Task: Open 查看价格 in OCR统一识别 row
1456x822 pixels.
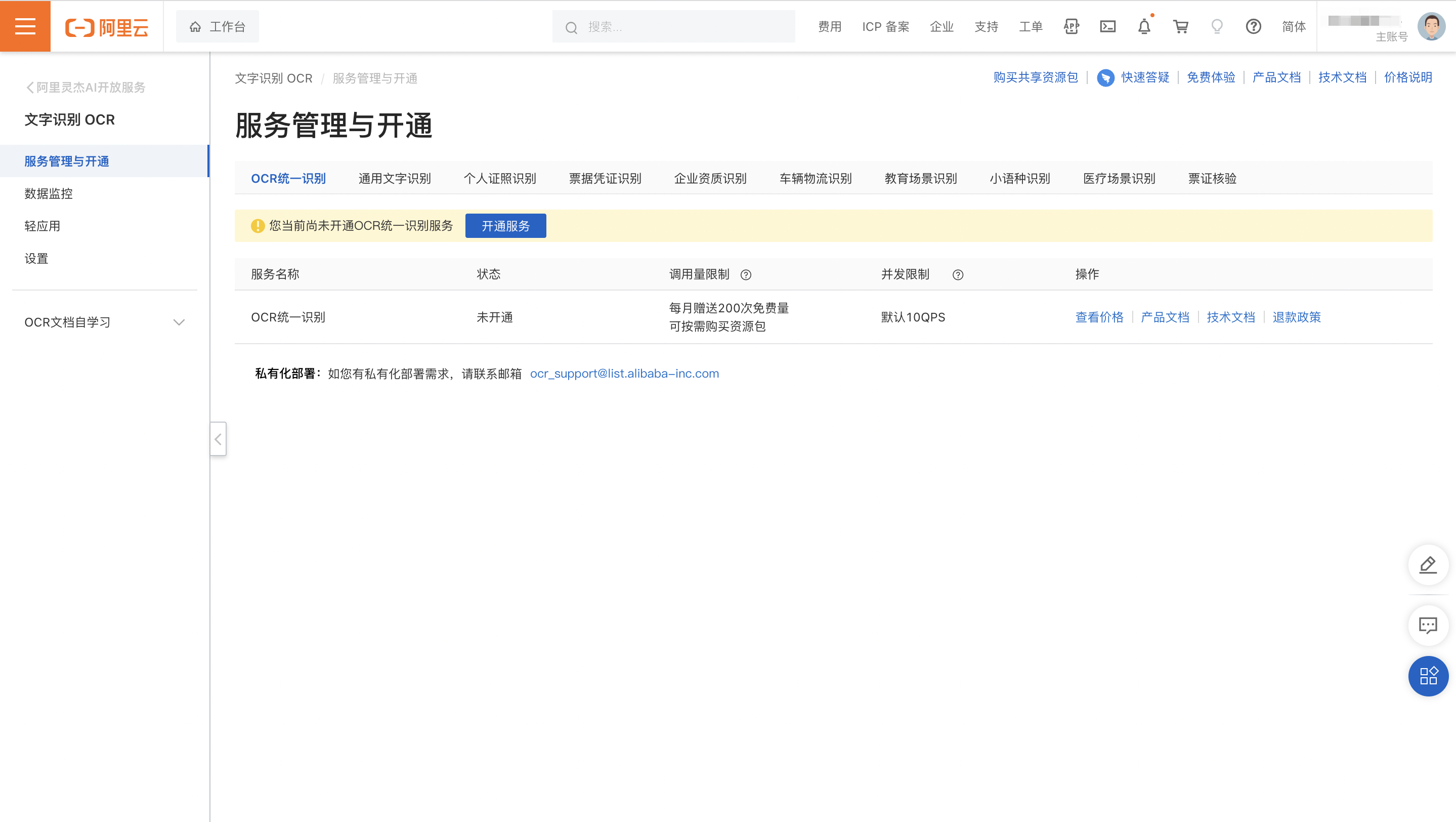Action: coord(1099,316)
